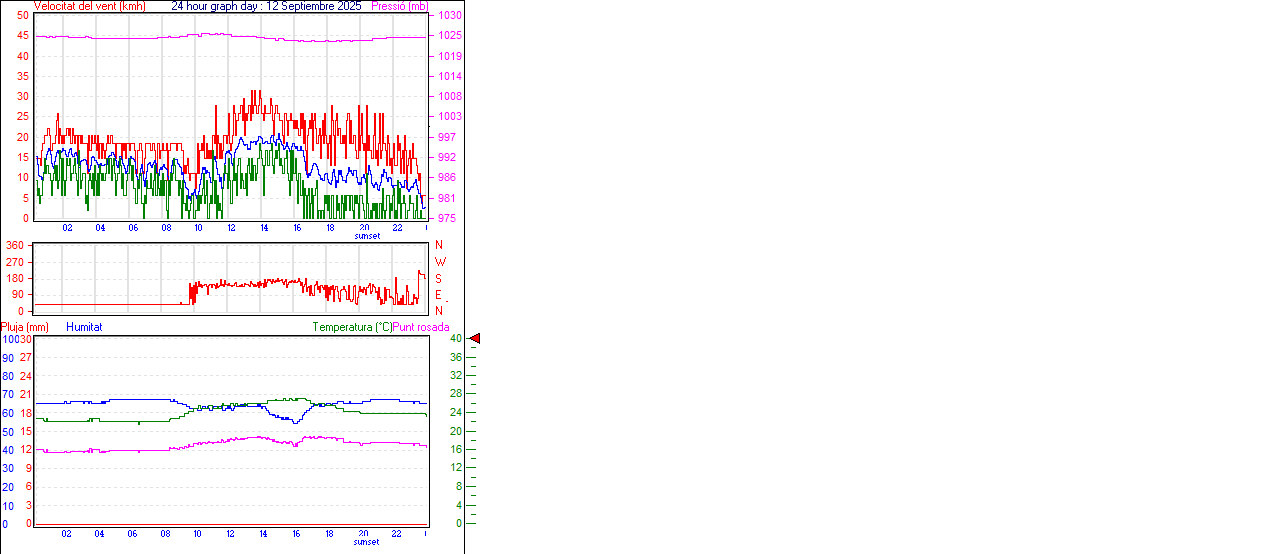Click the 'W' compass direction label
1280x554 pixels.
tap(439, 262)
